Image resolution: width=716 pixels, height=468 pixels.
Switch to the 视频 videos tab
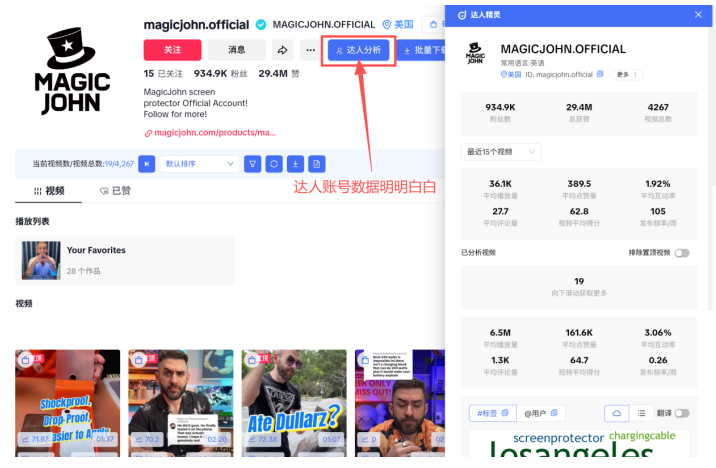[x=49, y=191]
